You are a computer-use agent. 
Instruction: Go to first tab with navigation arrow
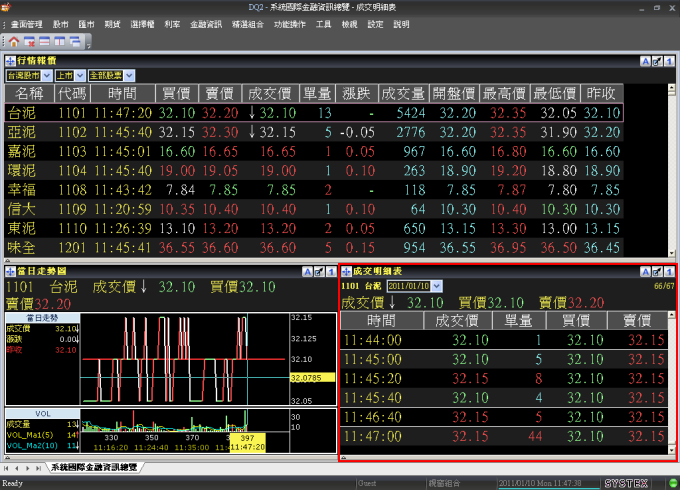point(6,468)
